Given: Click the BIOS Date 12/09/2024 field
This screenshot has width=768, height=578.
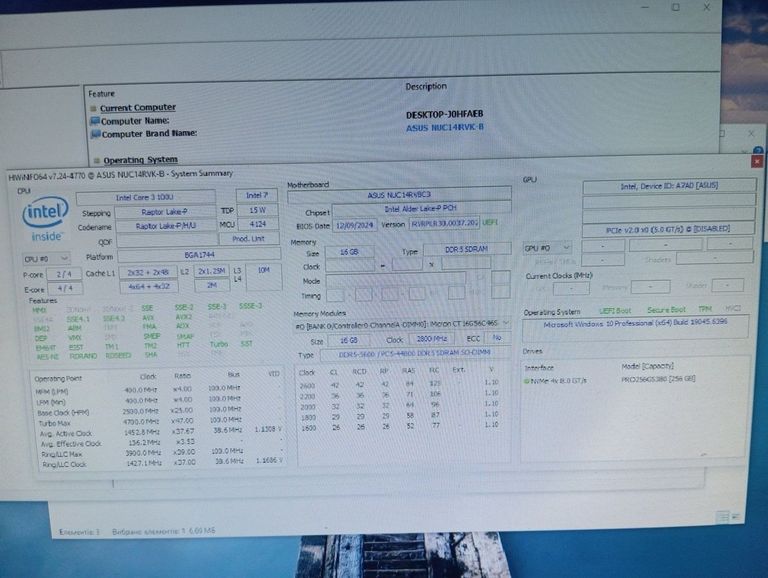Looking at the screenshot, I should click(354, 224).
